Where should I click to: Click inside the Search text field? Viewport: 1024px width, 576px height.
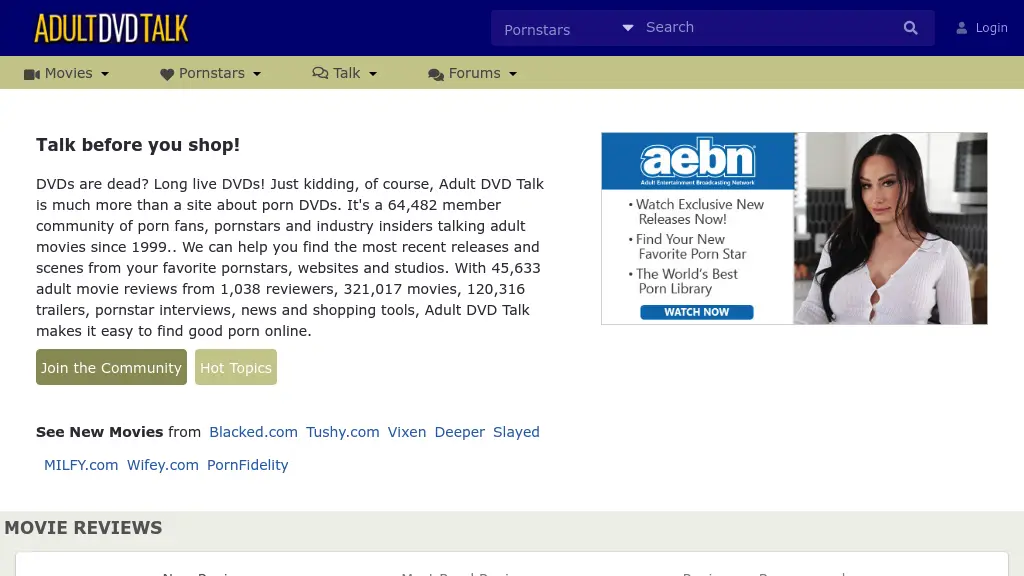point(765,28)
